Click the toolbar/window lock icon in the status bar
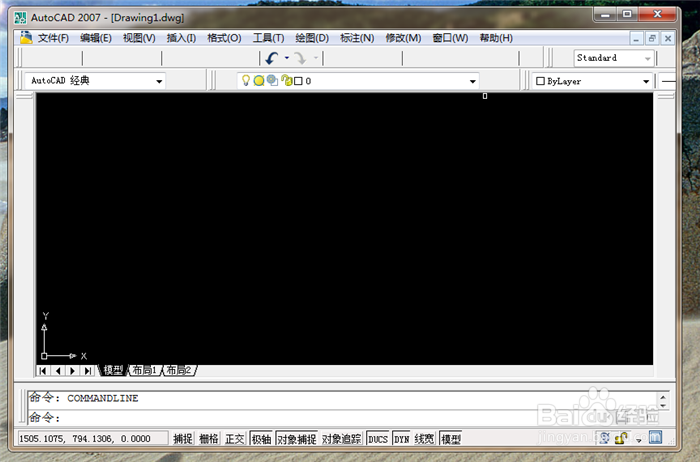This screenshot has height=462, width=700. point(621,438)
